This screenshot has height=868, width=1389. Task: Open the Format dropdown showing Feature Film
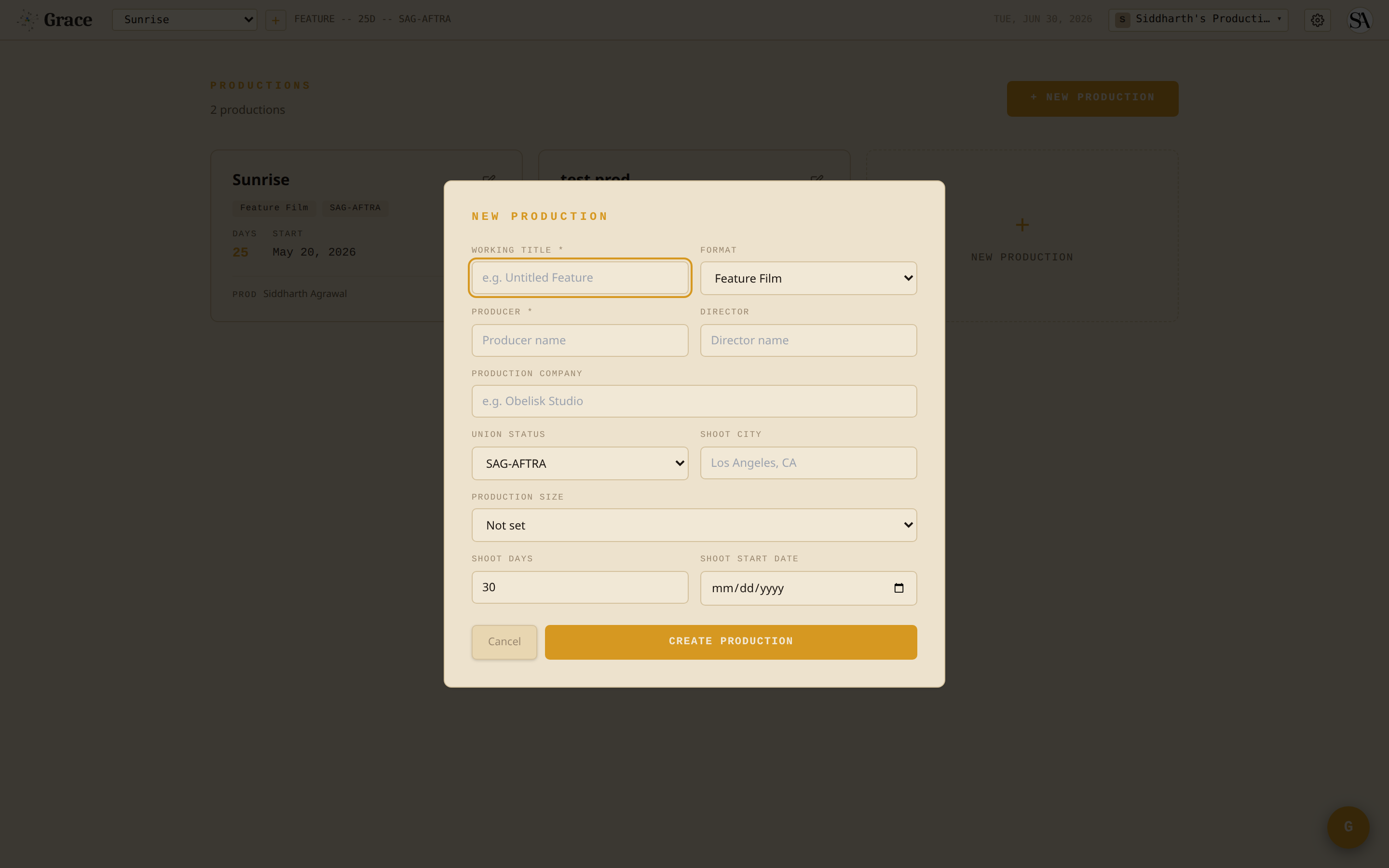[x=808, y=278]
